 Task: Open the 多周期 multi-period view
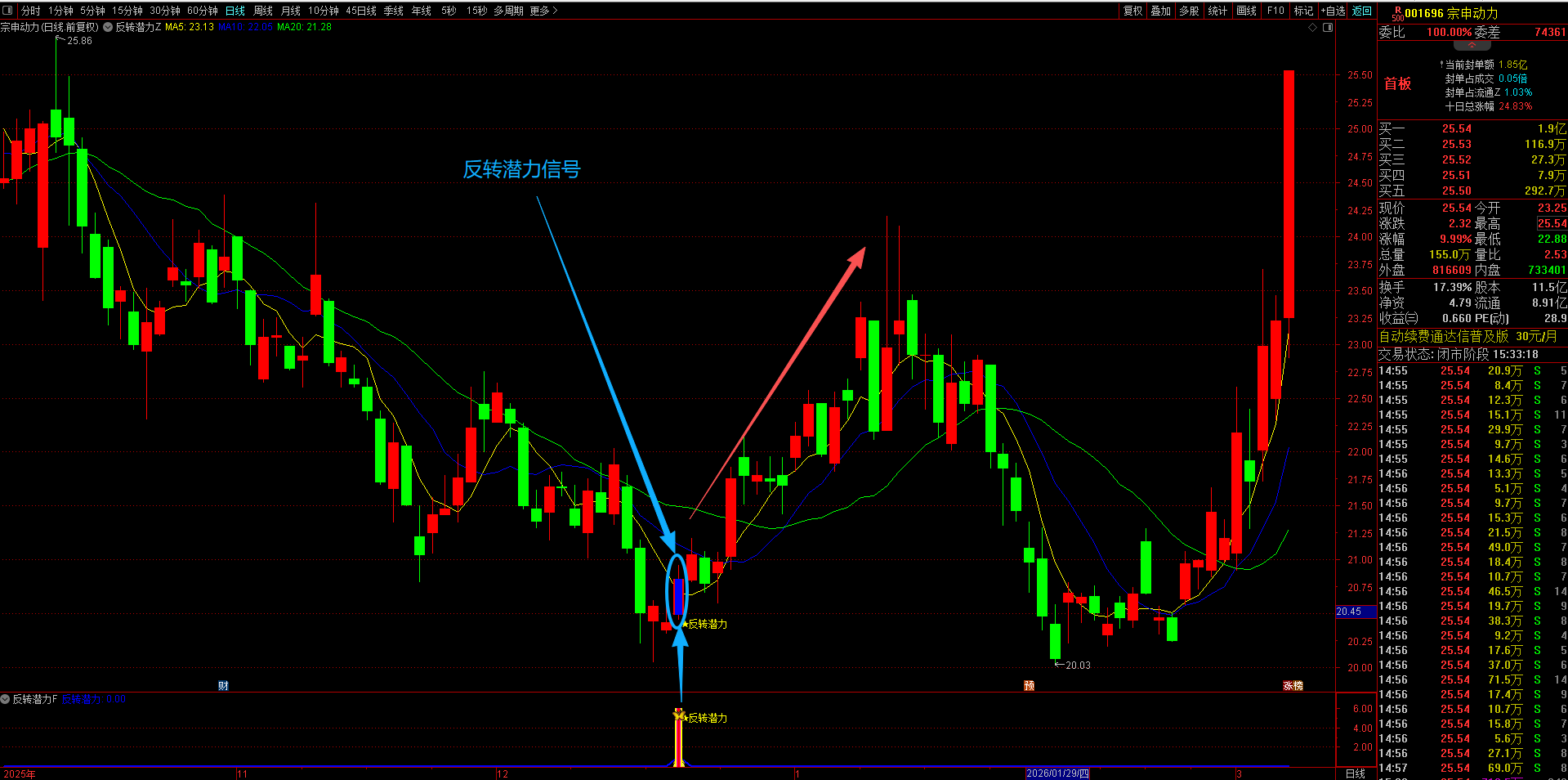click(508, 11)
